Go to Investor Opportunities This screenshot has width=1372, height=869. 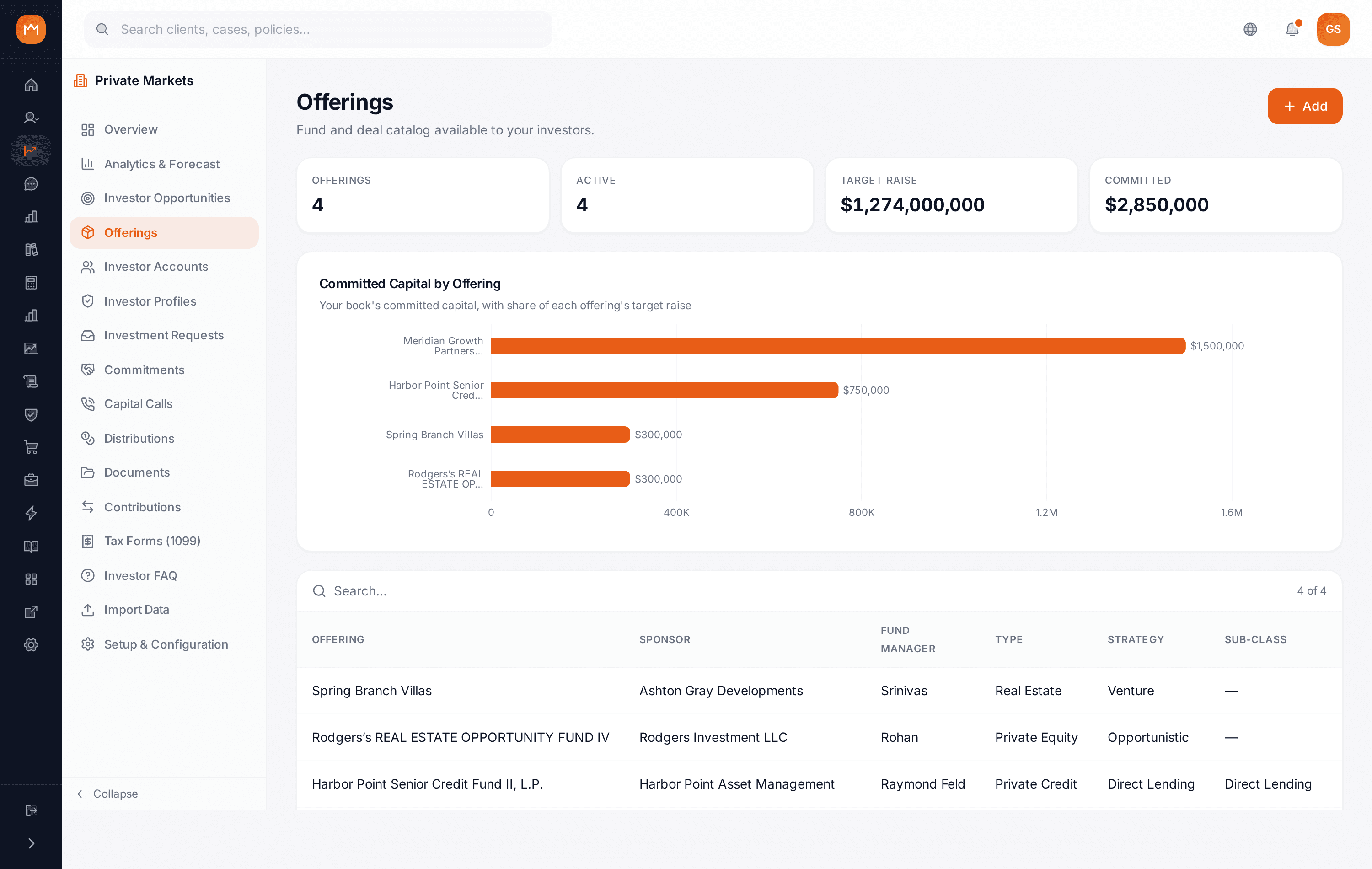coord(164,198)
